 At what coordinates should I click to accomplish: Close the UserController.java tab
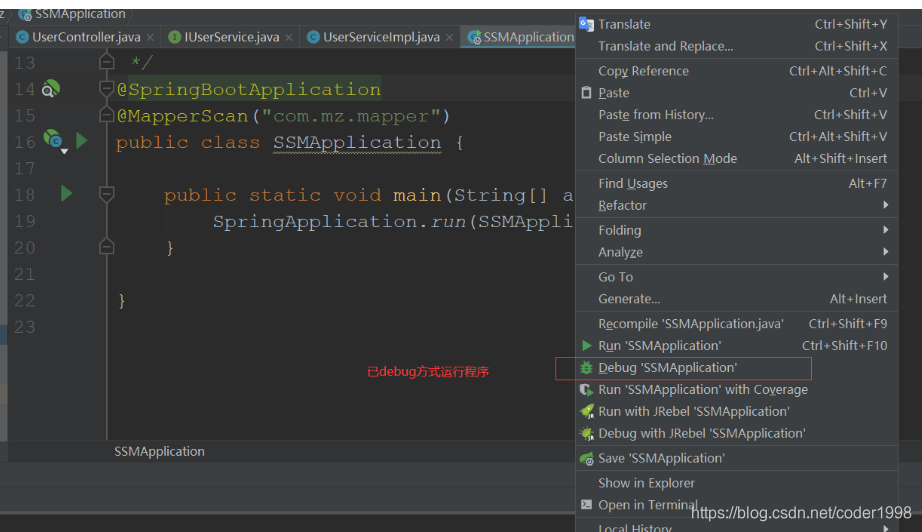tap(150, 38)
